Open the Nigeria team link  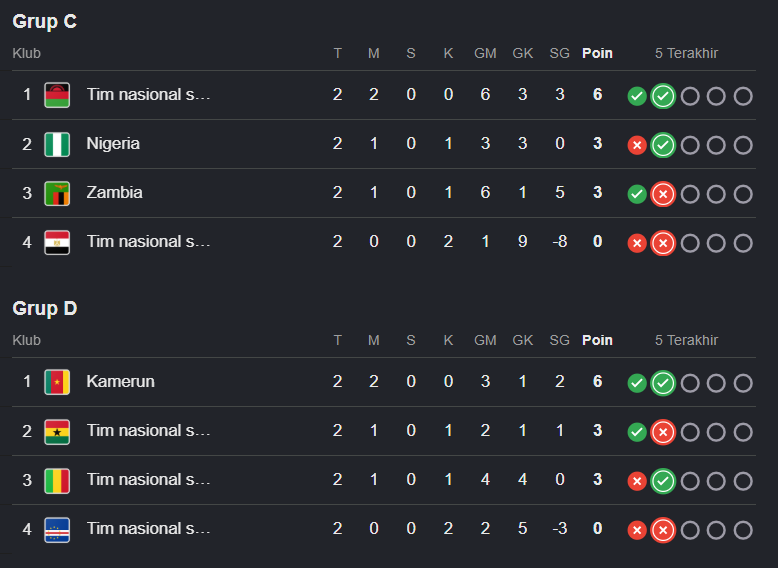pos(113,143)
